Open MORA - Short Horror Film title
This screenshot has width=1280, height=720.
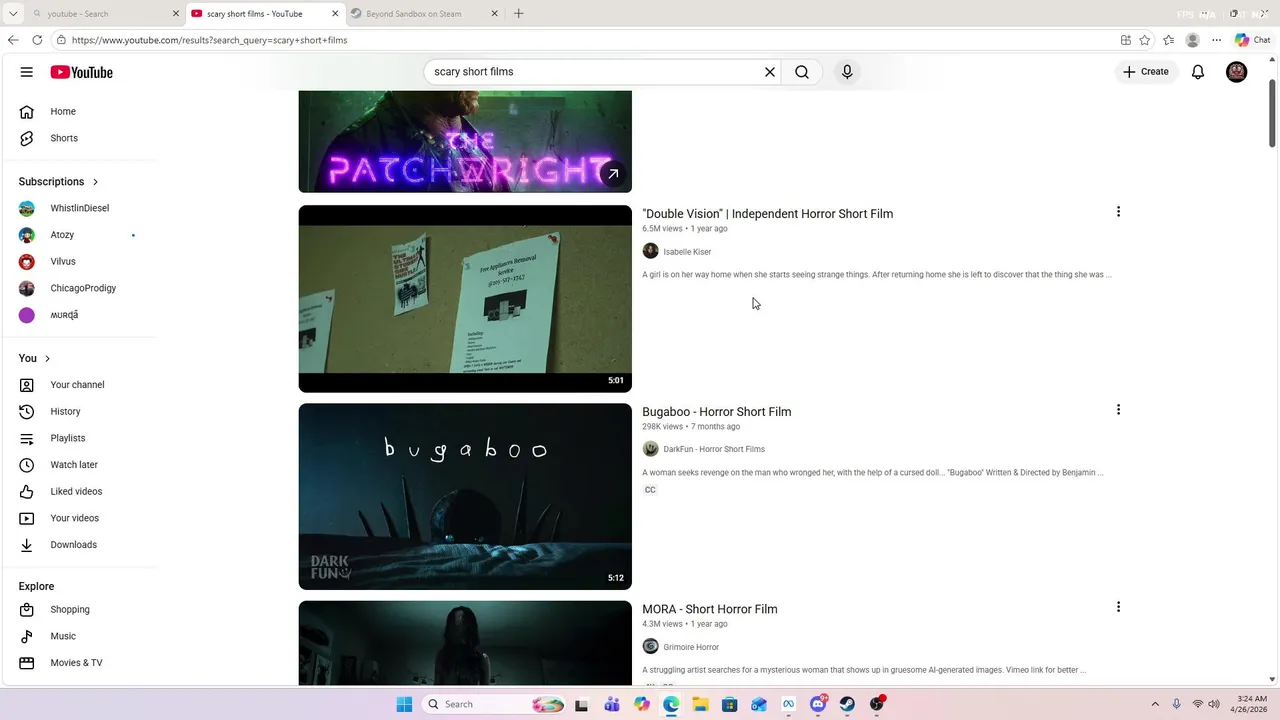pyautogui.click(x=709, y=609)
